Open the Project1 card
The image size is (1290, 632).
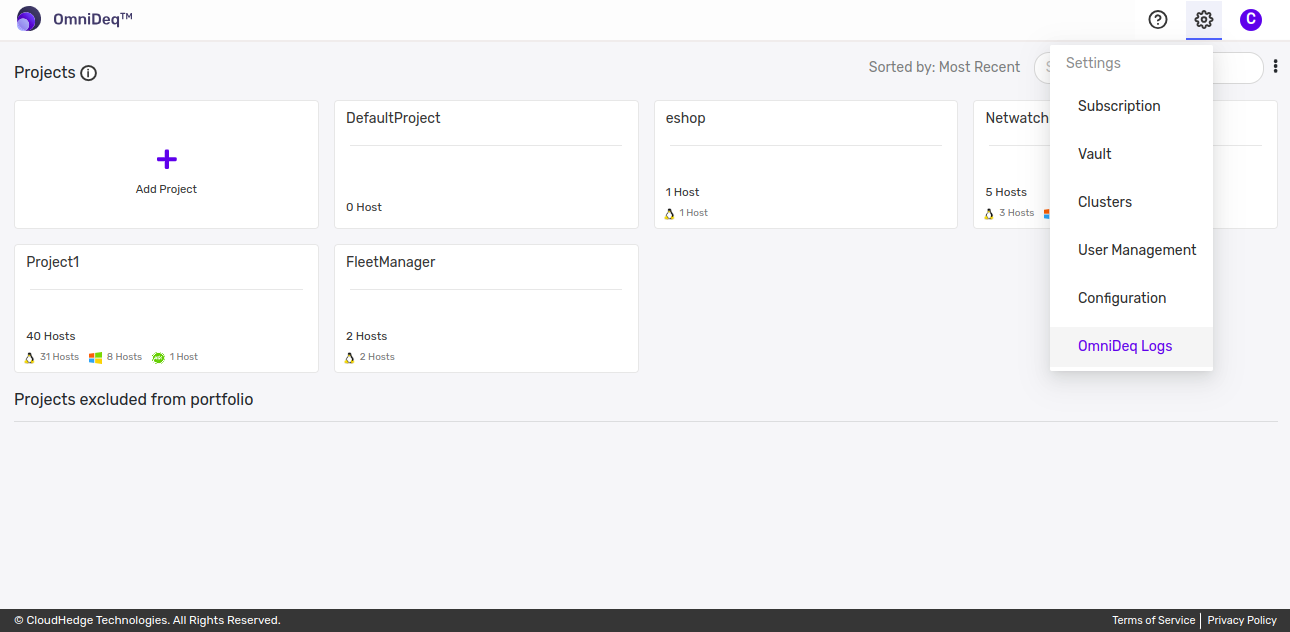pyautogui.click(x=166, y=308)
